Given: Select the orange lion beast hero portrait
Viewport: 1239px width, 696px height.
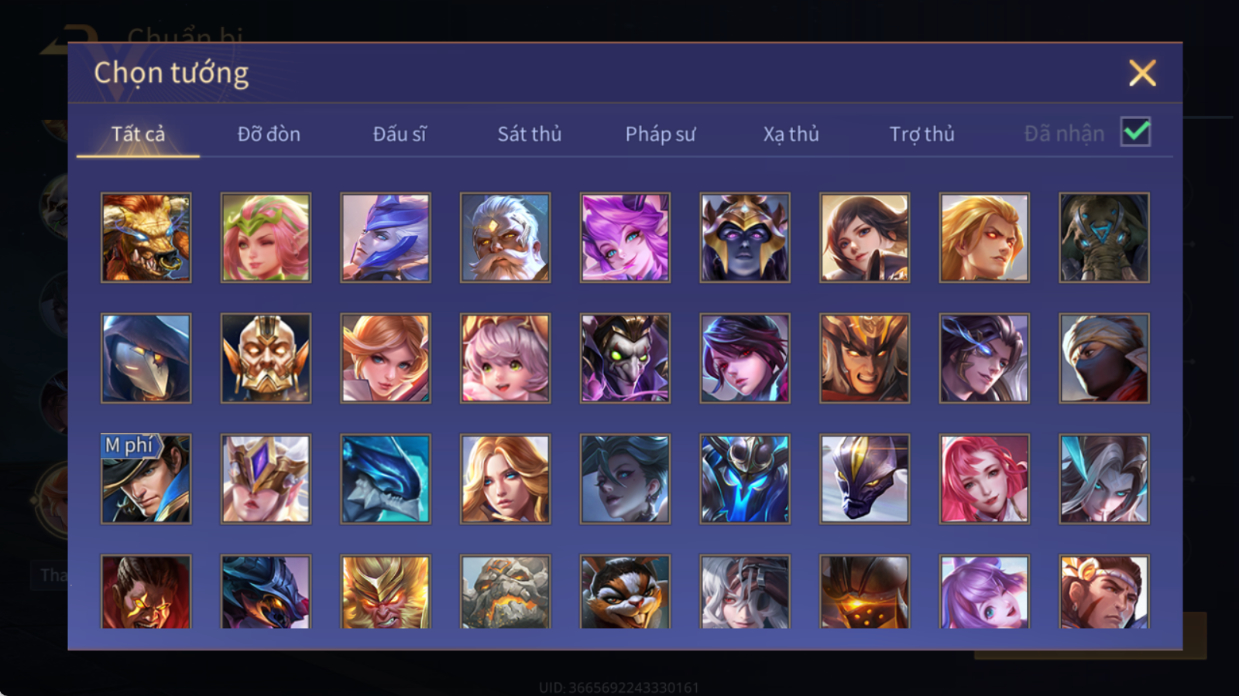Looking at the screenshot, I should (x=146, y=238).
